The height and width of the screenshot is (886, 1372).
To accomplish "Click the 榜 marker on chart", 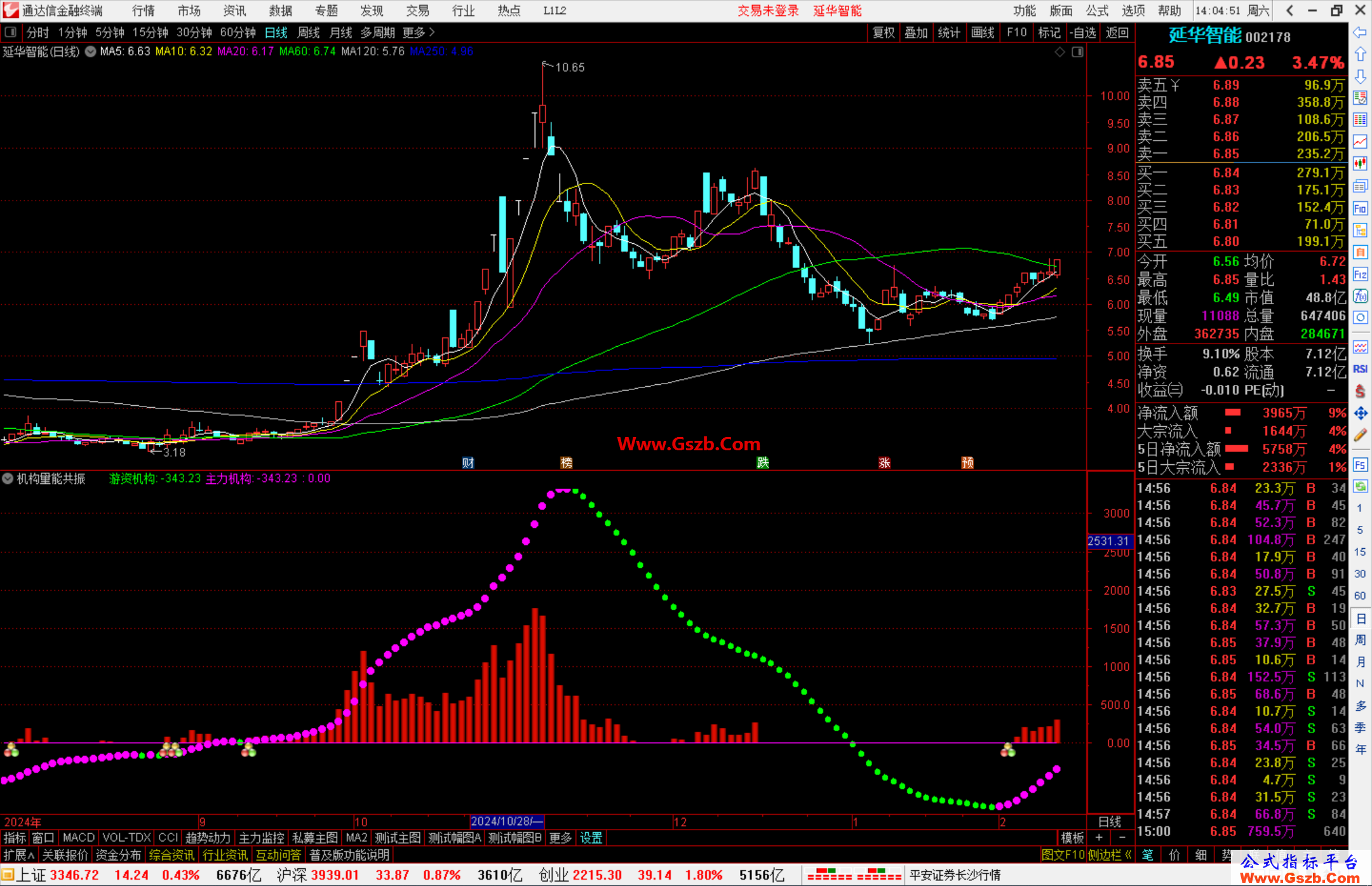I will 567,462.
